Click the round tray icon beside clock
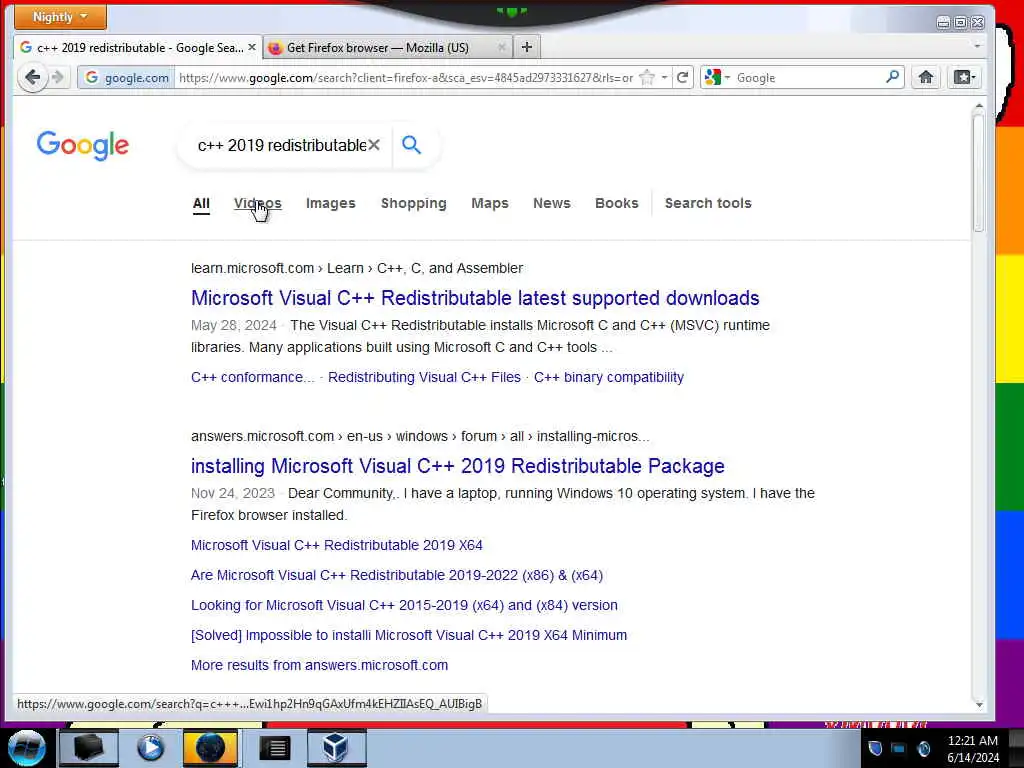Viewport: 1024px width, 768px height. tap(923, 748)
